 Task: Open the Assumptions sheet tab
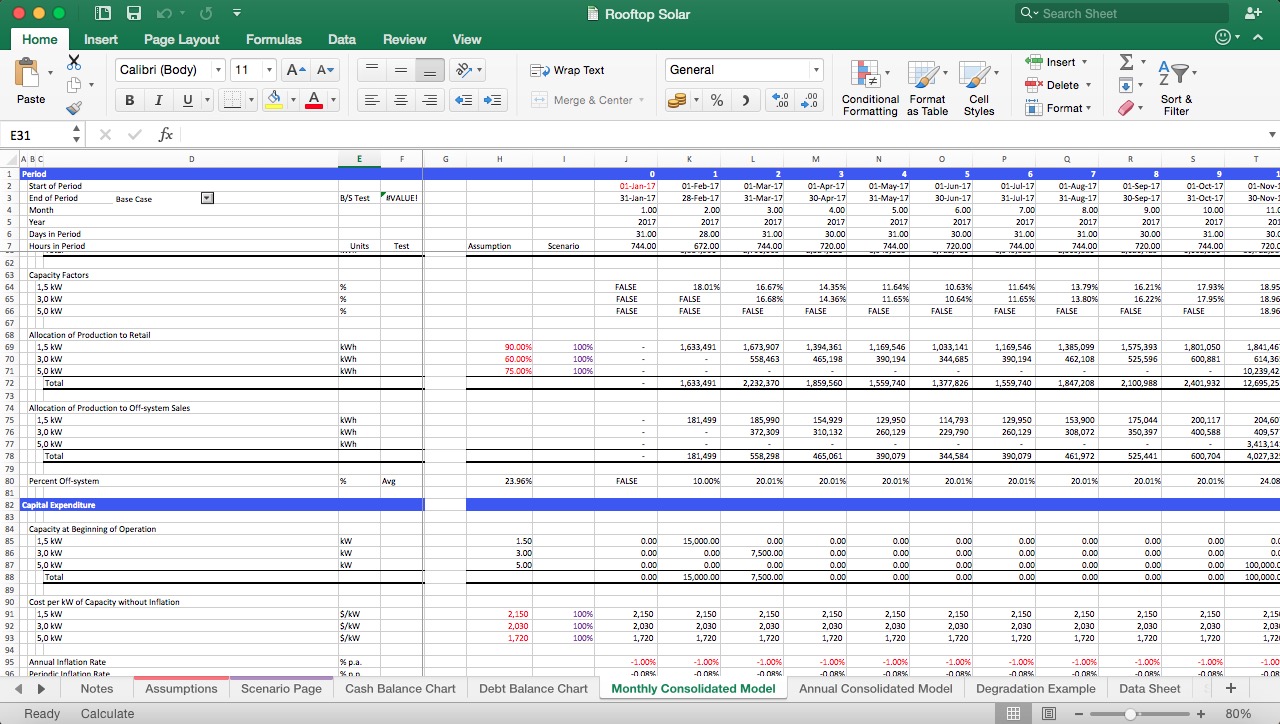(181, 688)
